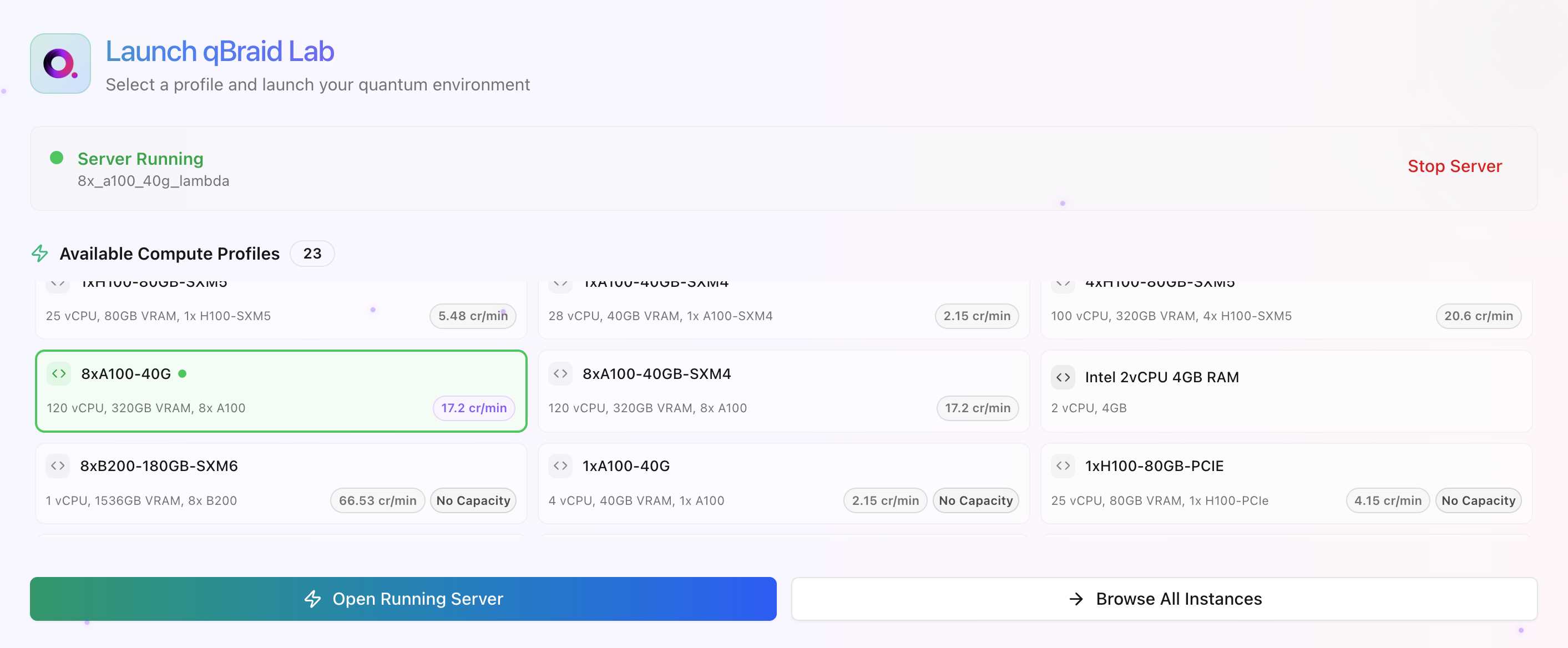The image size is (1568, 648).
Task: Select the 8xA100-40GB-SXM4 profile card
Action: [x=783, y=391]
